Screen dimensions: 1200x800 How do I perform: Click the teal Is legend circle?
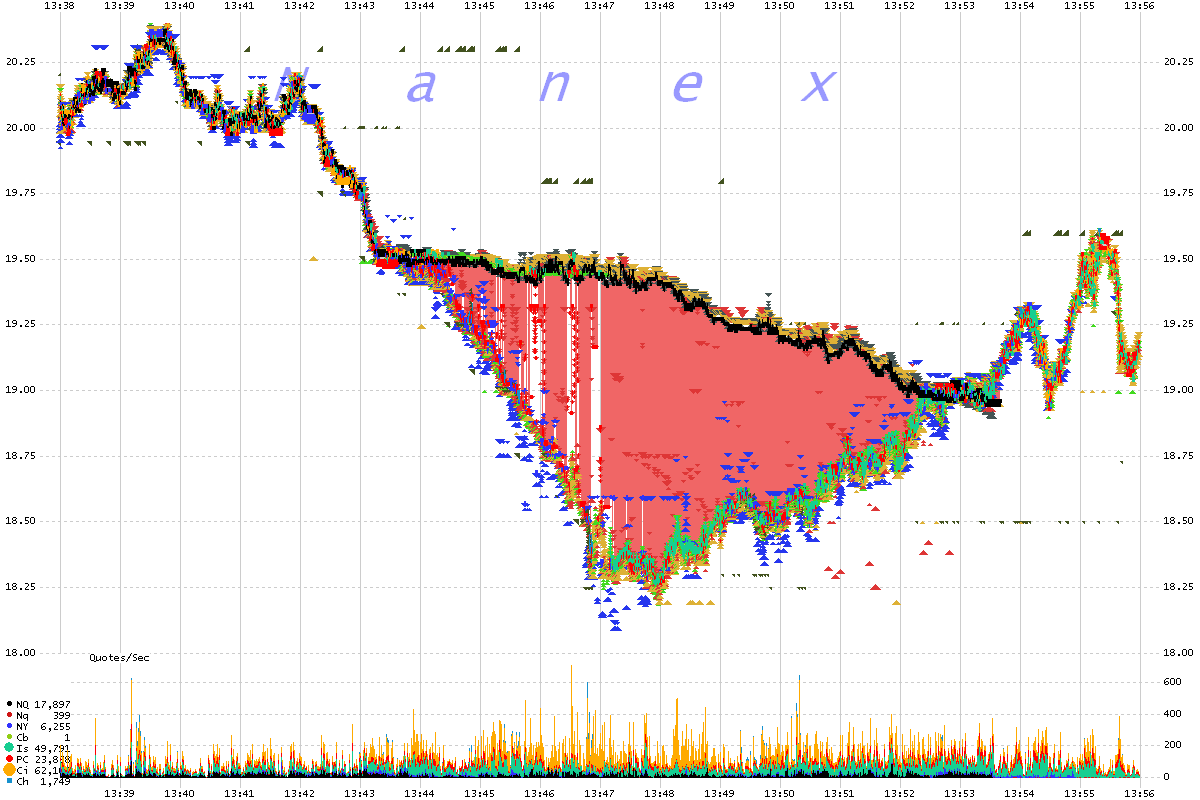coord(9,748)
